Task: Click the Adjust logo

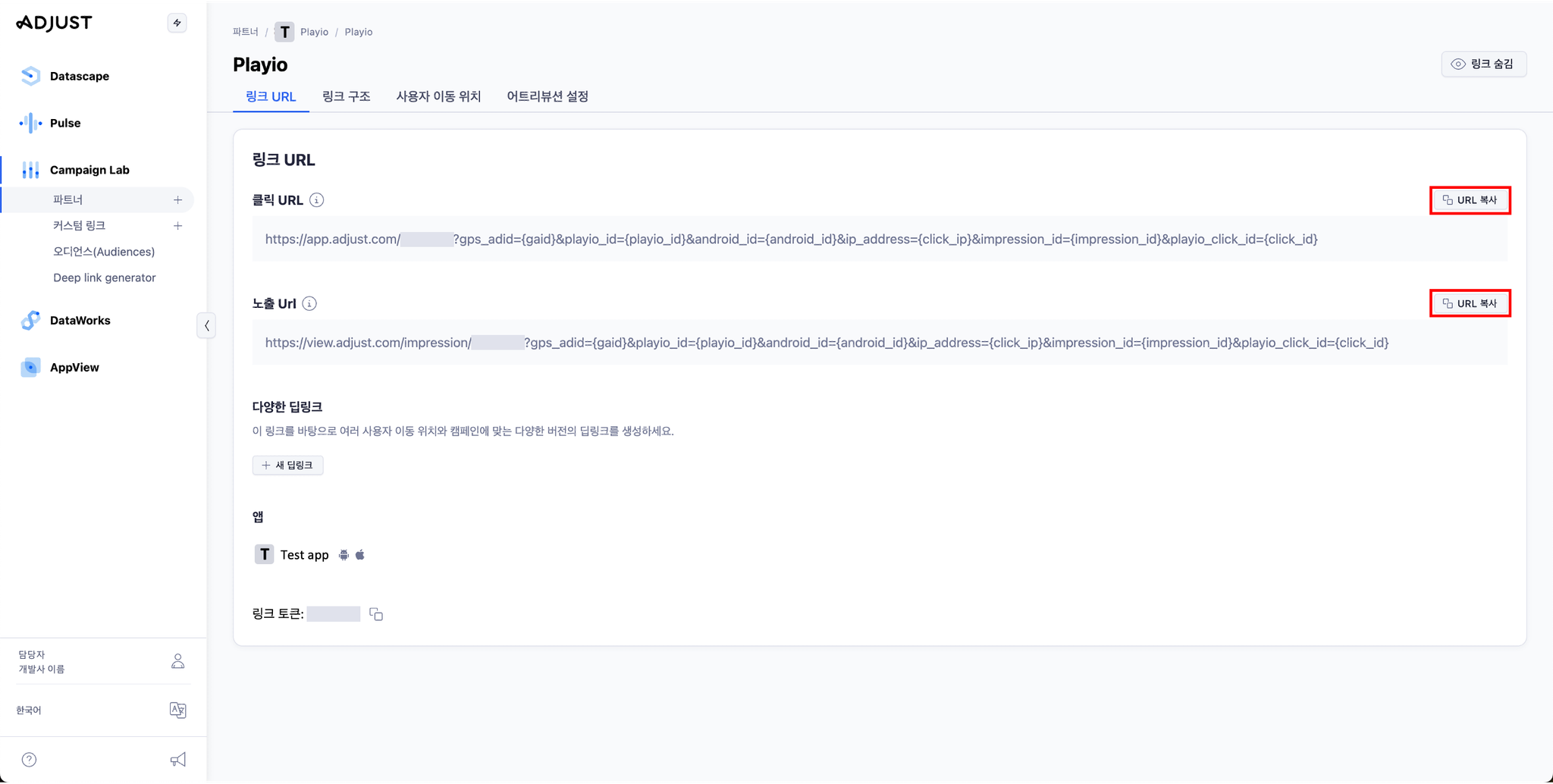Action: click(54, 23)
